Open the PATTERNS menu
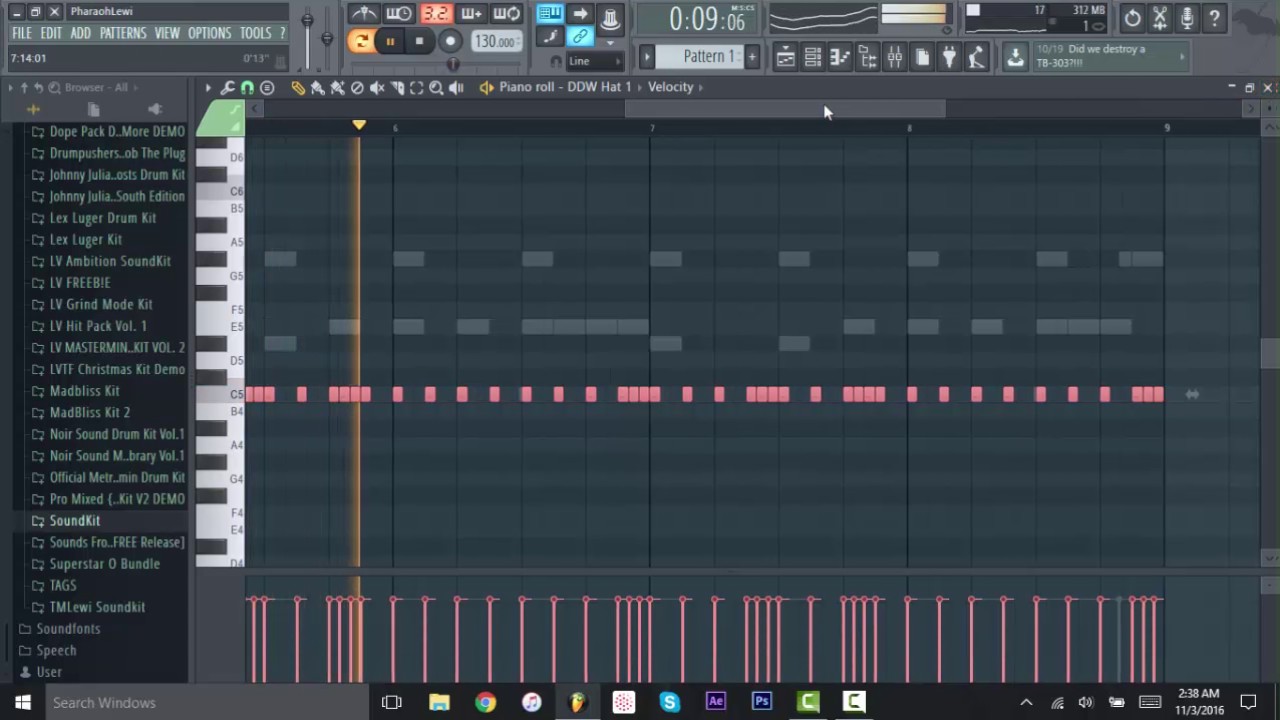Image resolution: width=1280 pixels, height=720 pixels. pos(123,33)
